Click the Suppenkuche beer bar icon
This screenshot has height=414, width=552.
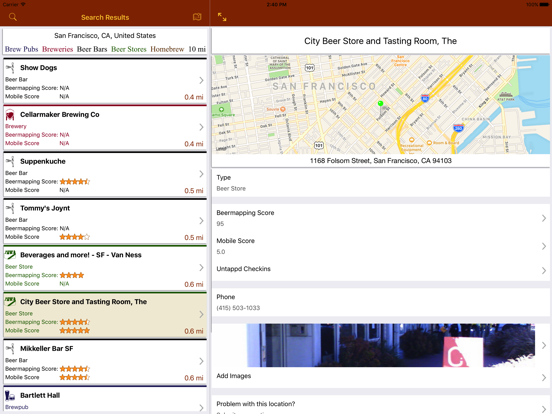[11, 161]
